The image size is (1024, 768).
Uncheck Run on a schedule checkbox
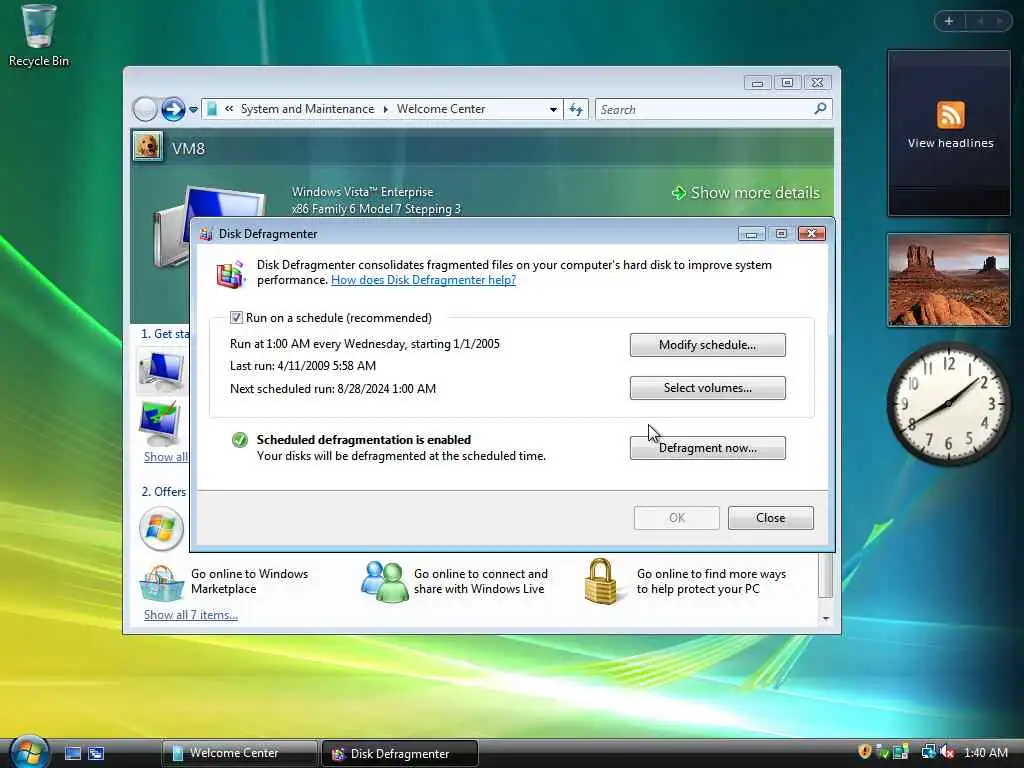click(x=236, y=318)
